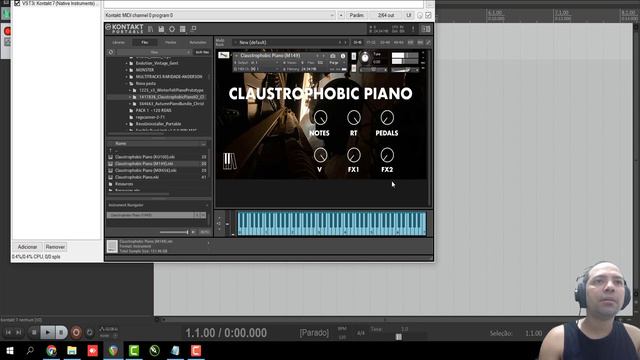Open the Windows Start menu

[x=9, y=351]
